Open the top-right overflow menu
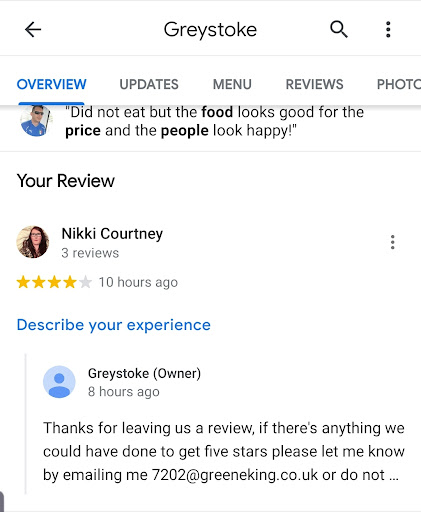The width and height of the screenshot is (421, 512). pos(388,29)
